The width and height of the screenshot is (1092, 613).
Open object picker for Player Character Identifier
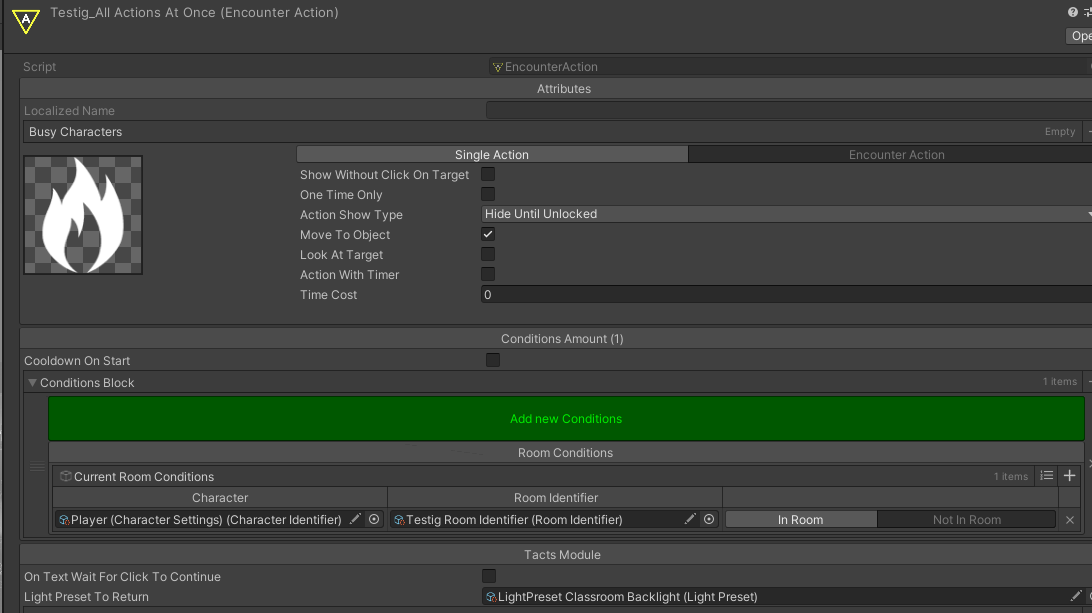tap(374, 519)
